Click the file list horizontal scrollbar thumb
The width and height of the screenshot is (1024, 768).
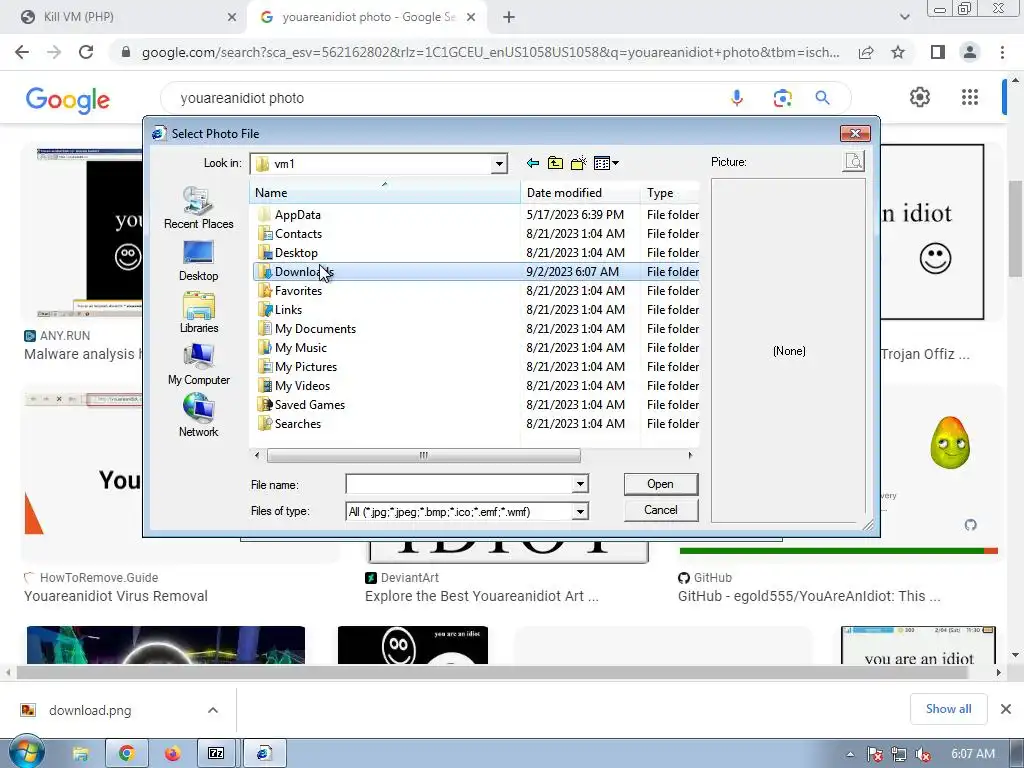point(423,455)
